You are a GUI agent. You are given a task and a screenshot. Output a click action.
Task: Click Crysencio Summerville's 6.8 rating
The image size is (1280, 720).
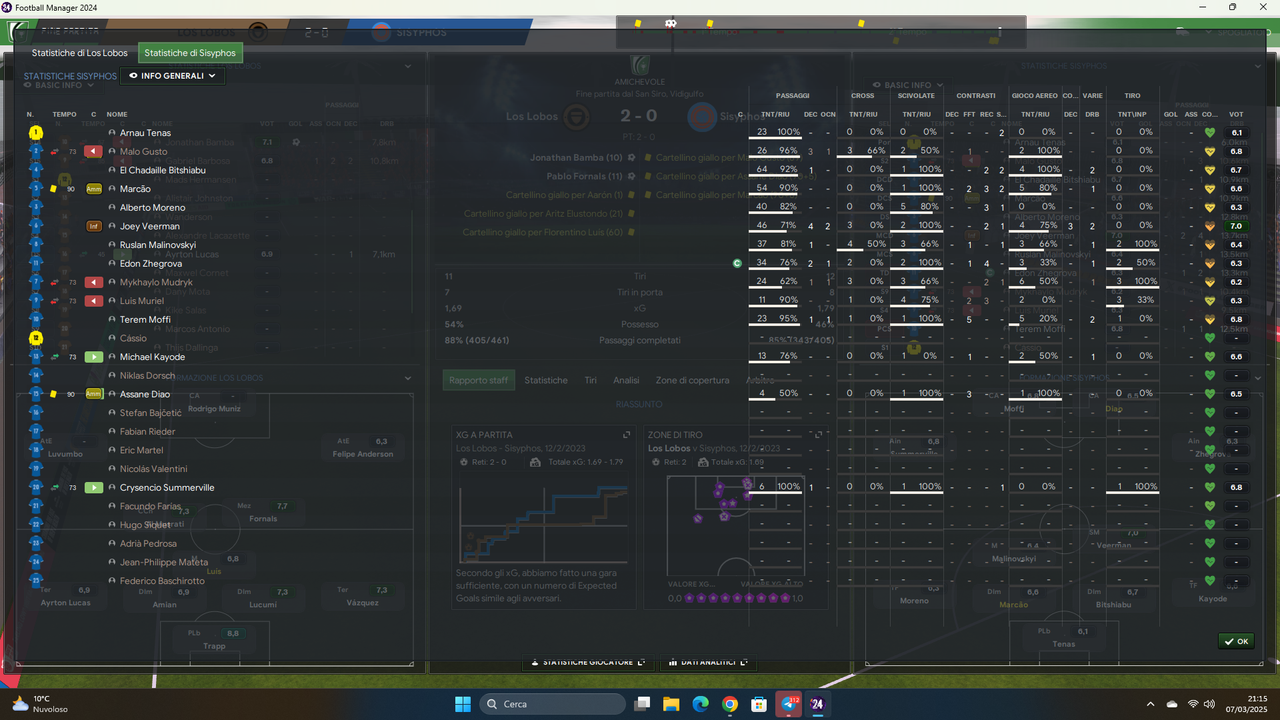click(x=1237, y=488)
